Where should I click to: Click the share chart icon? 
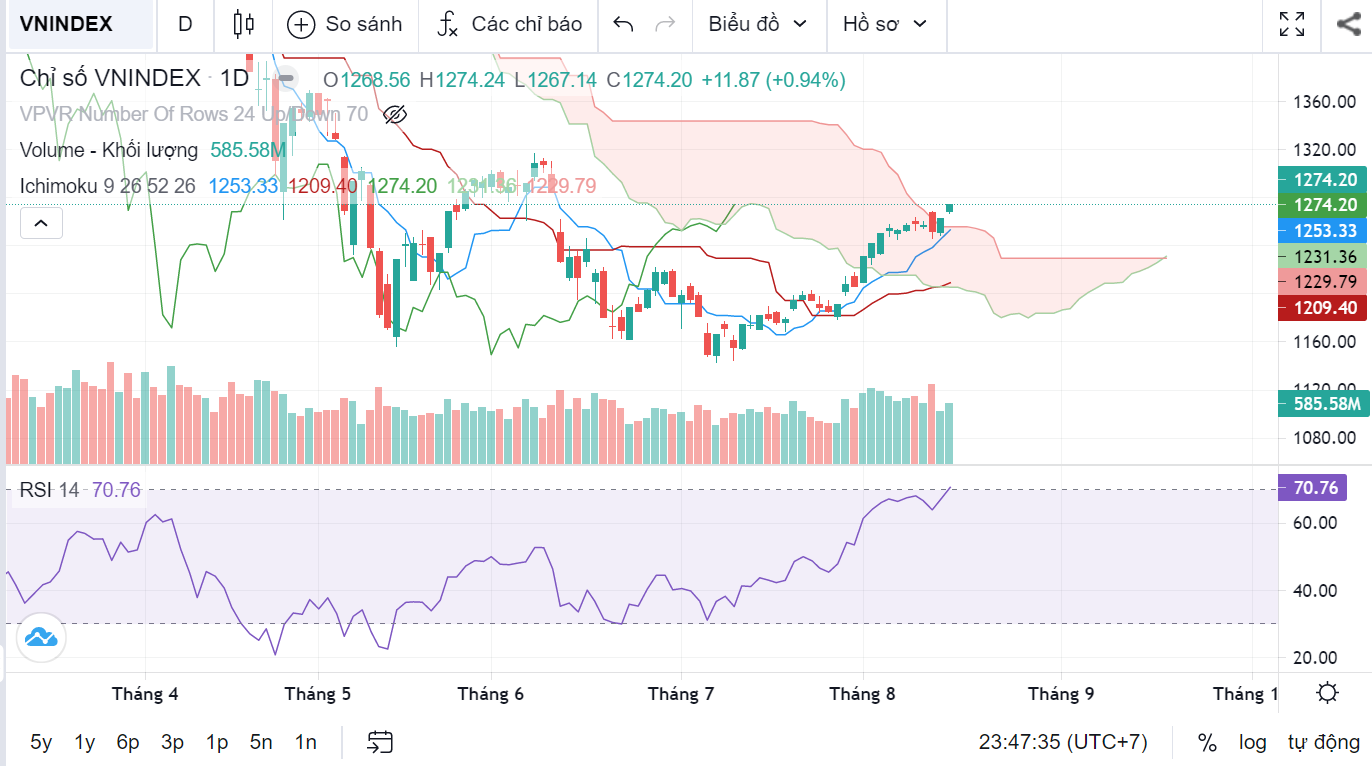1348,25
